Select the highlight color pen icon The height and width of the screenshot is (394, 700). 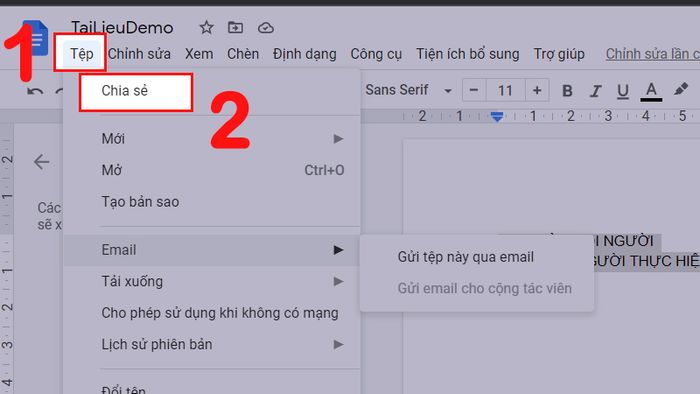pos(680,89)
